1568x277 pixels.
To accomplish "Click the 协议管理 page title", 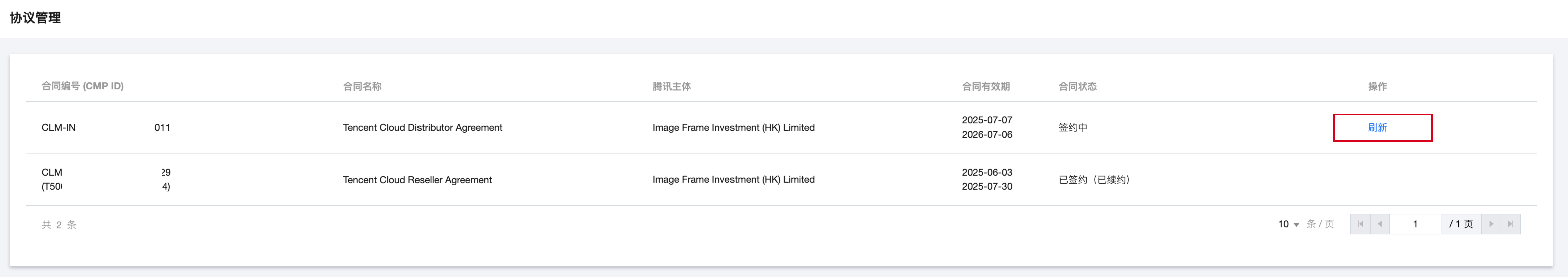I will (35, 18).
